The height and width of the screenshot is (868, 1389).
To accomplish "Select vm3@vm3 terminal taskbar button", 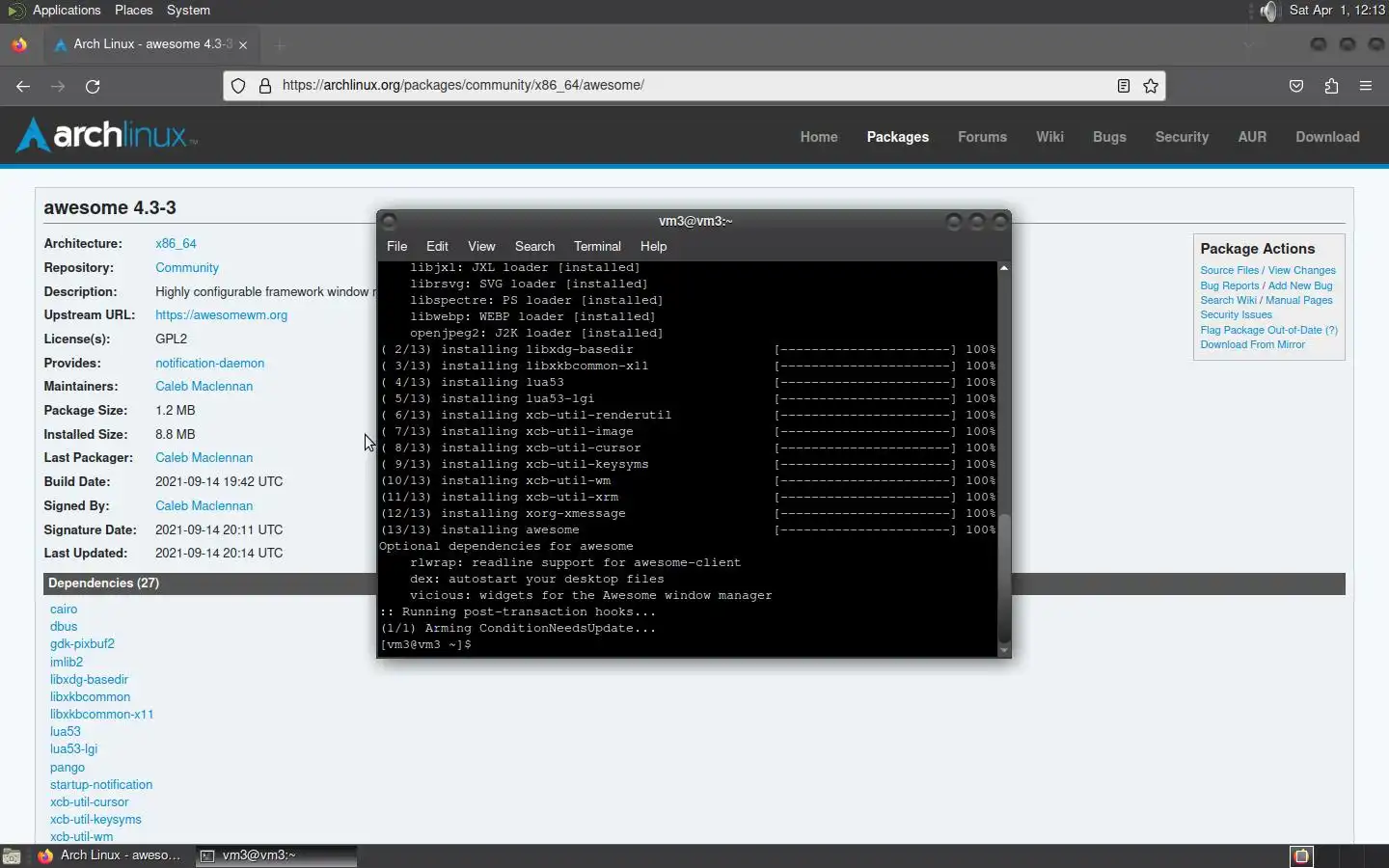I will pos(276,855).
